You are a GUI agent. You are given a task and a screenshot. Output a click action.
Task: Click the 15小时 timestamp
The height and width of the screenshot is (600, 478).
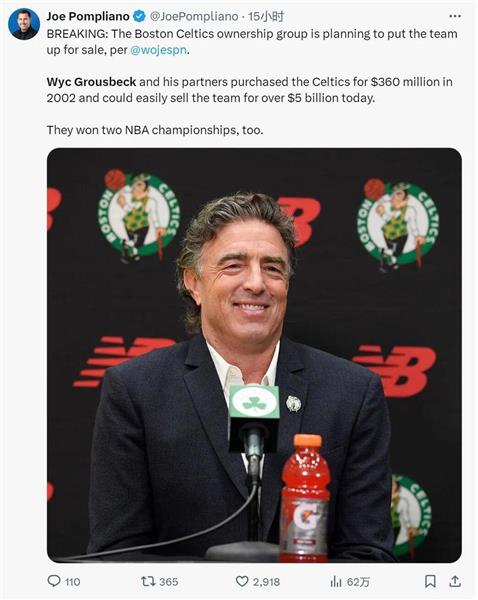[266, 16]
